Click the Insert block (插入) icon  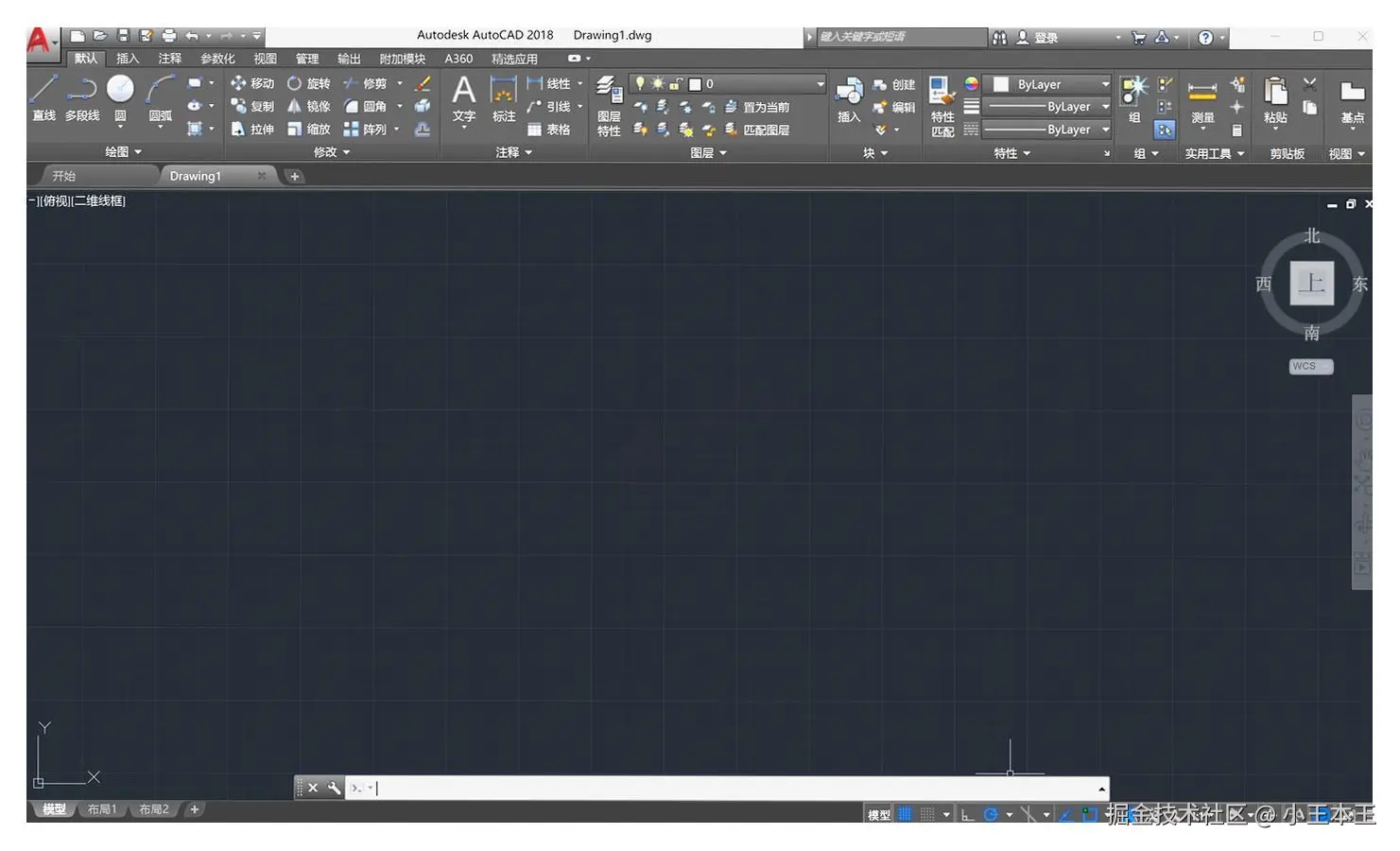click(849, 99)
